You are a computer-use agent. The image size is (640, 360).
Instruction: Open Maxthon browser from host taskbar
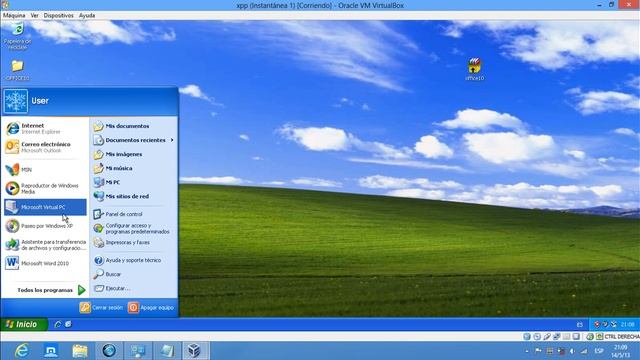51,351
